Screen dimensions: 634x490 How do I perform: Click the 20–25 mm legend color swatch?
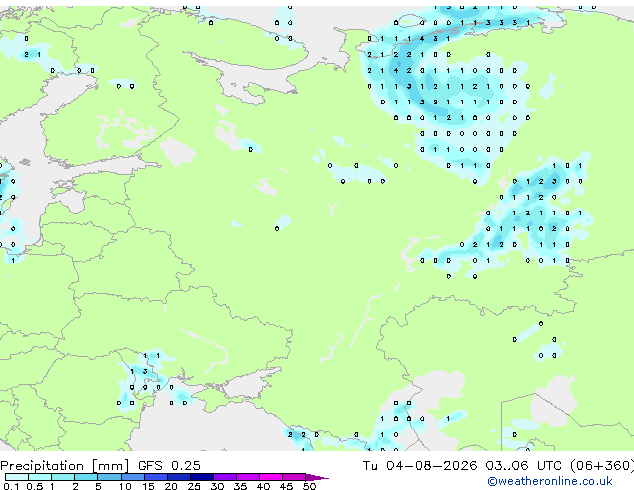[x=179, y=477]
